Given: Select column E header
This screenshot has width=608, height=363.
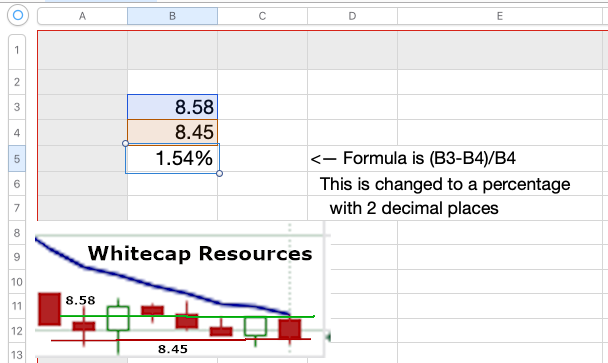Looking at the screenshot, I should tap(500, 16).
